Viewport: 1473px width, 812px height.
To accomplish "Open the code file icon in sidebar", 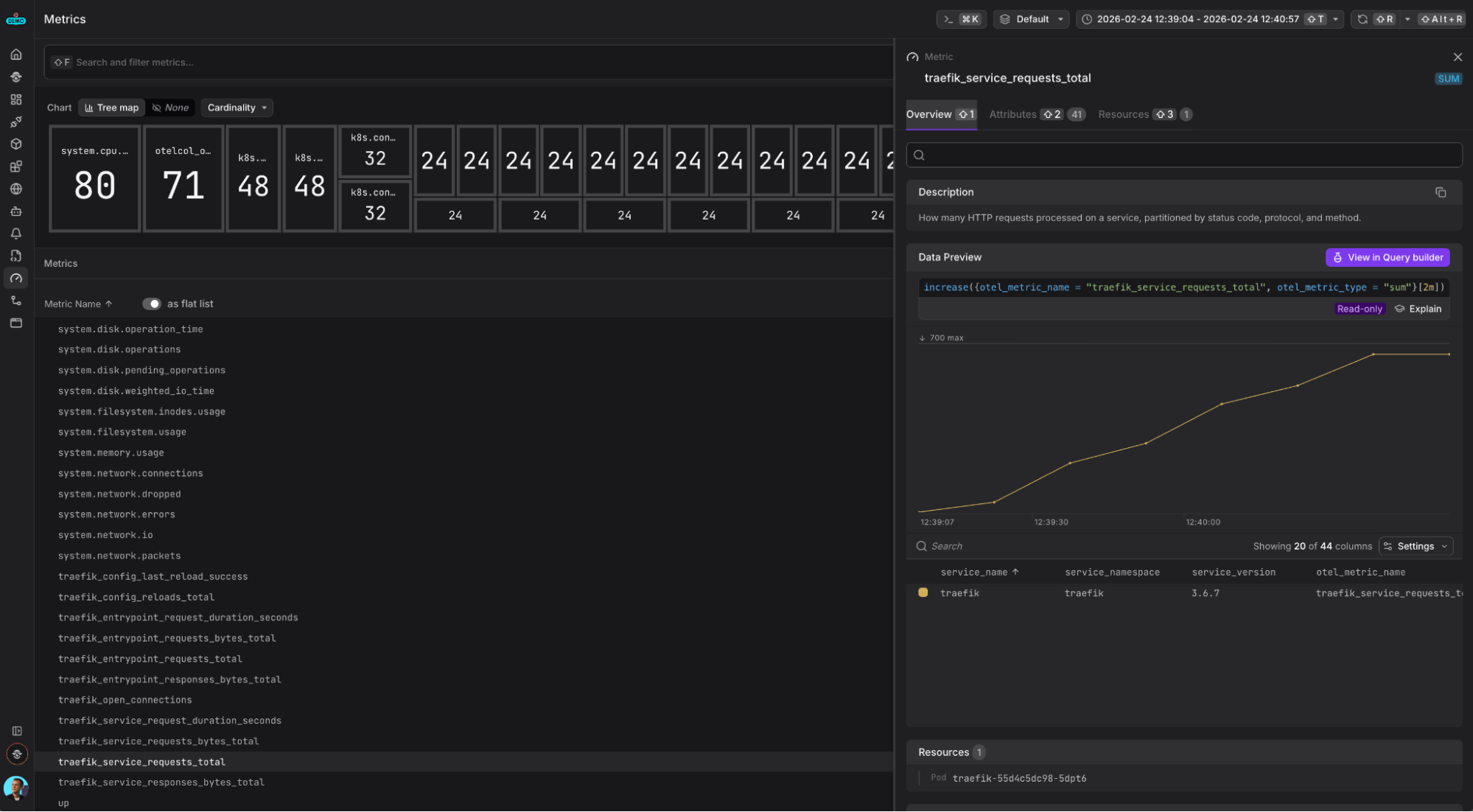I will [16, 256].
